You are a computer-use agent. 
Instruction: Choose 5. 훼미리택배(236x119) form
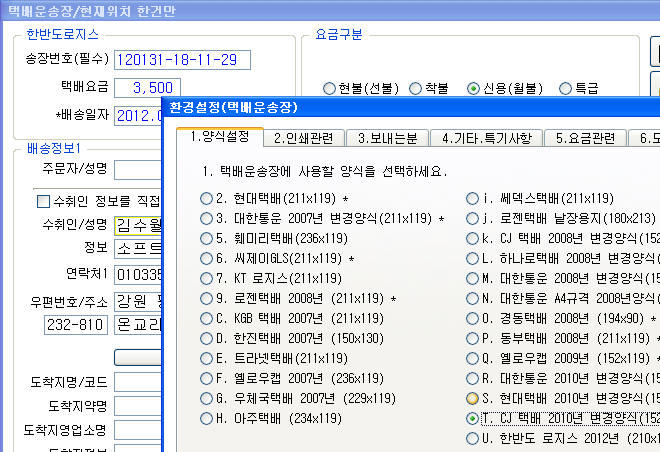206,238
